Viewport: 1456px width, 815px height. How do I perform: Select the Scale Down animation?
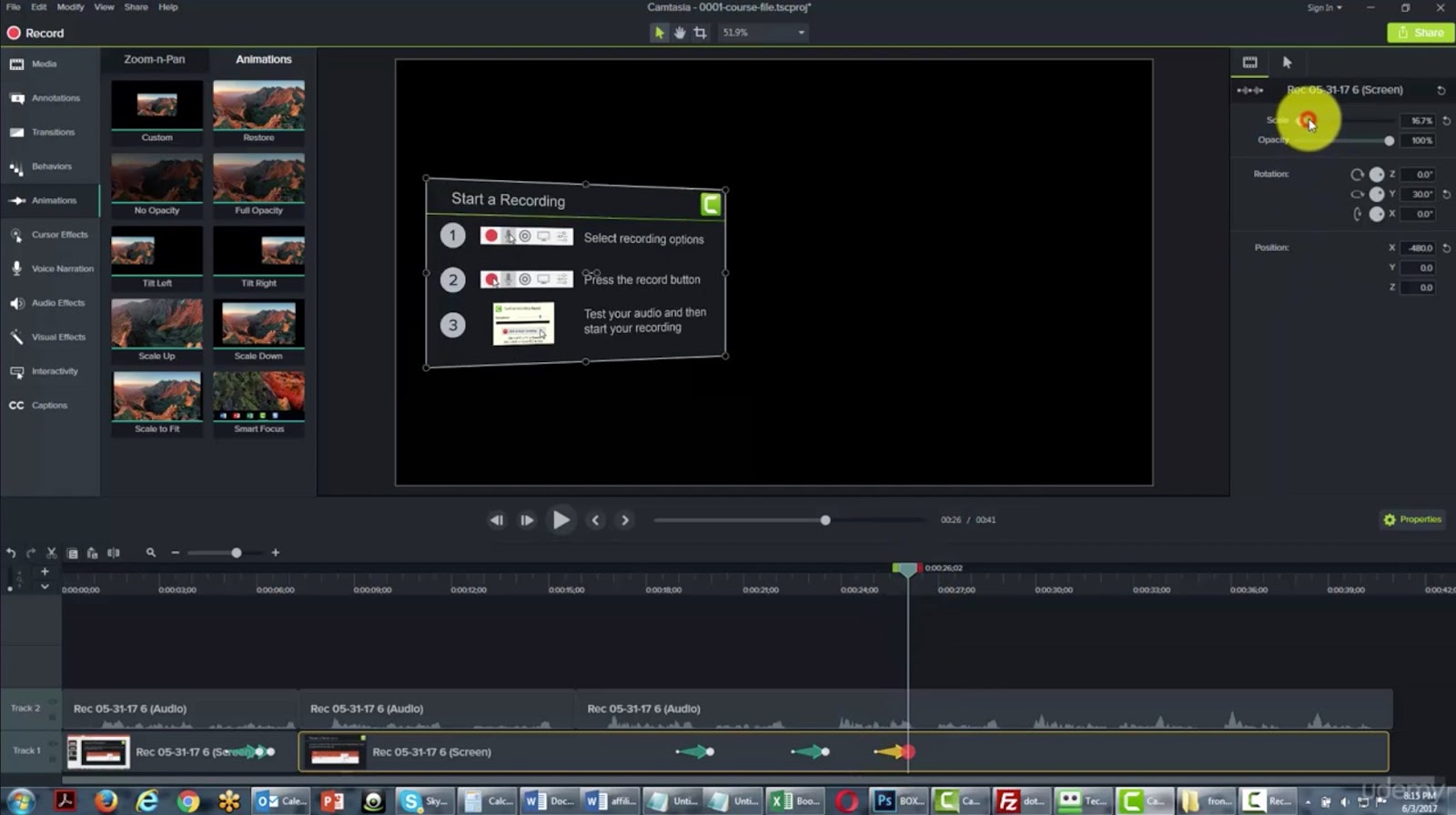258,330
